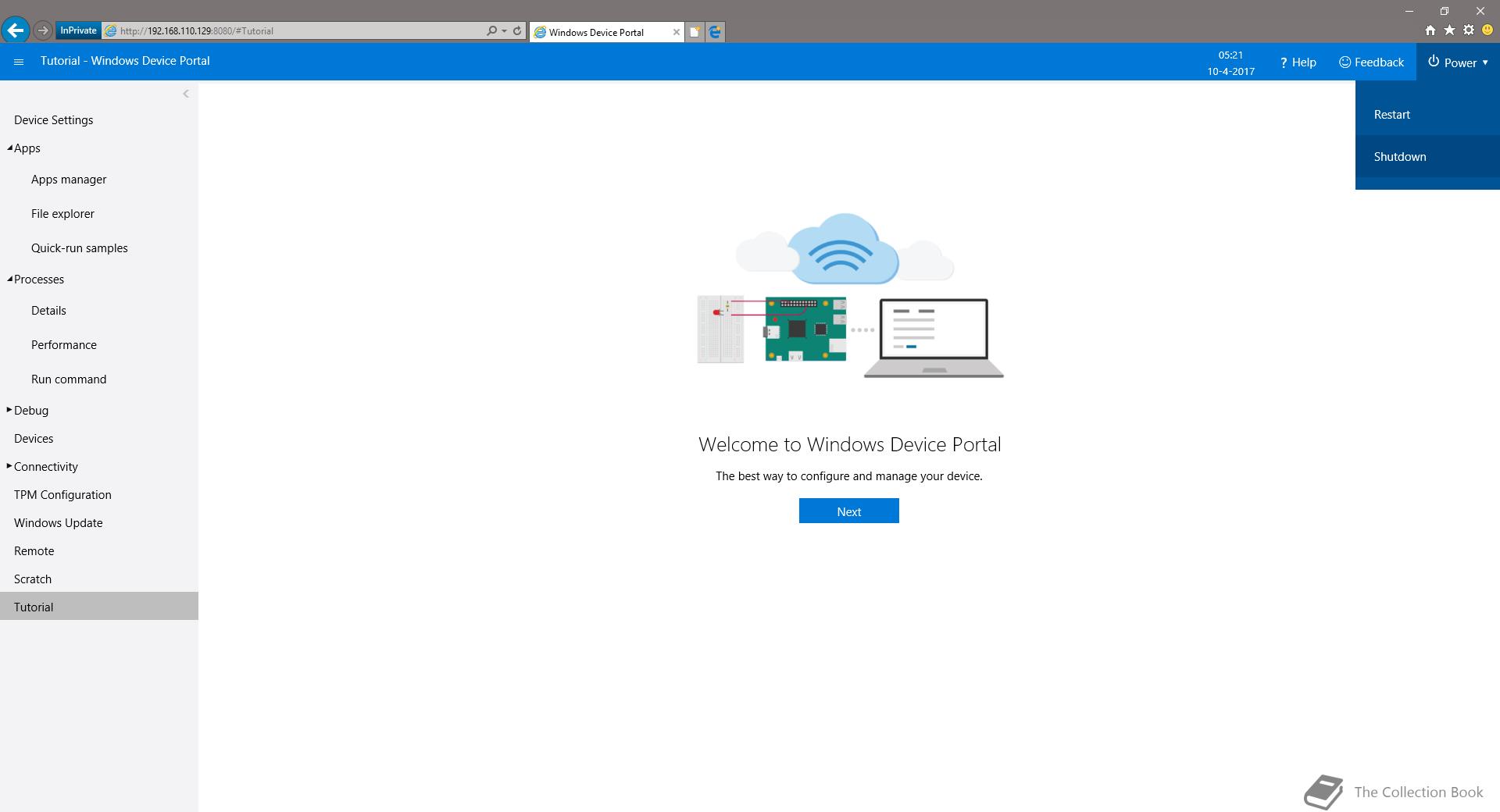Open Favorites star icon

[x=1449, y=30]
